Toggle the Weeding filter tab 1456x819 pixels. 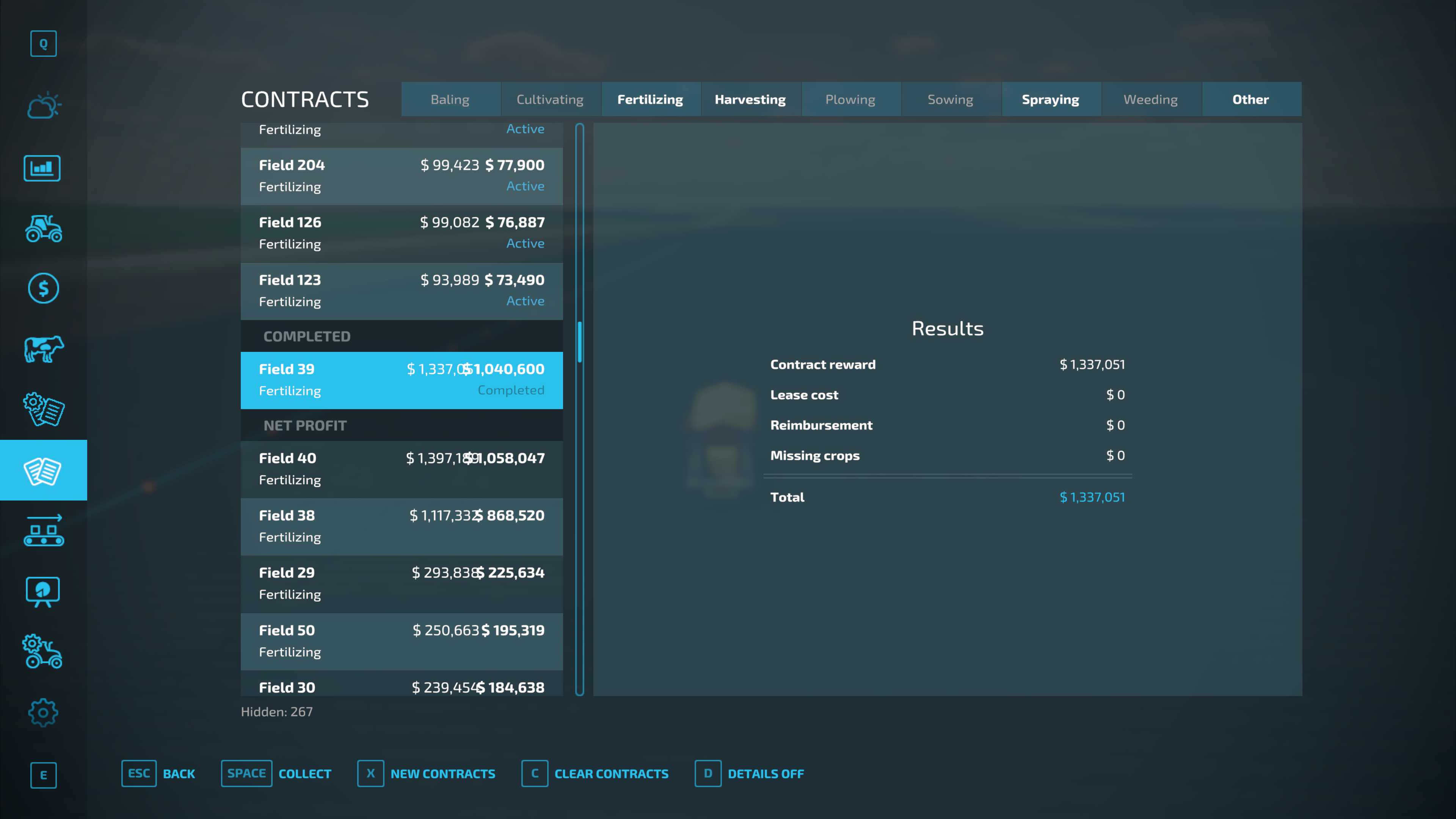(1151, 99)
